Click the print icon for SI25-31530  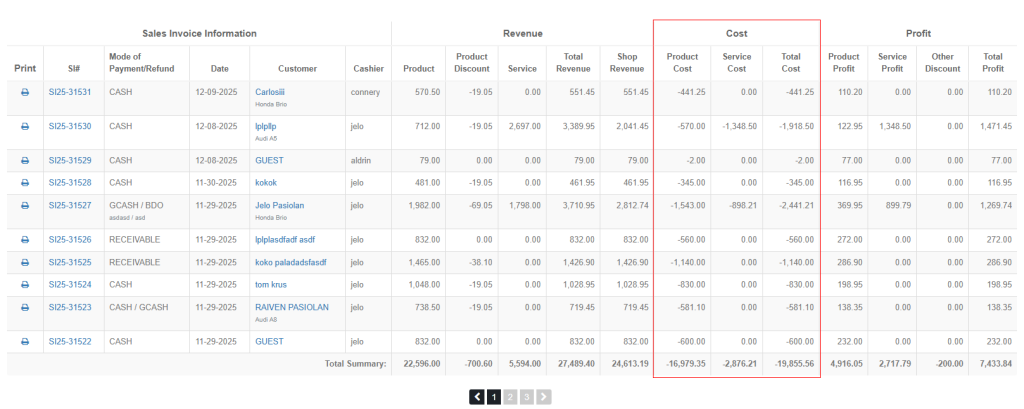pyautogui.click(x=25, y=127)
